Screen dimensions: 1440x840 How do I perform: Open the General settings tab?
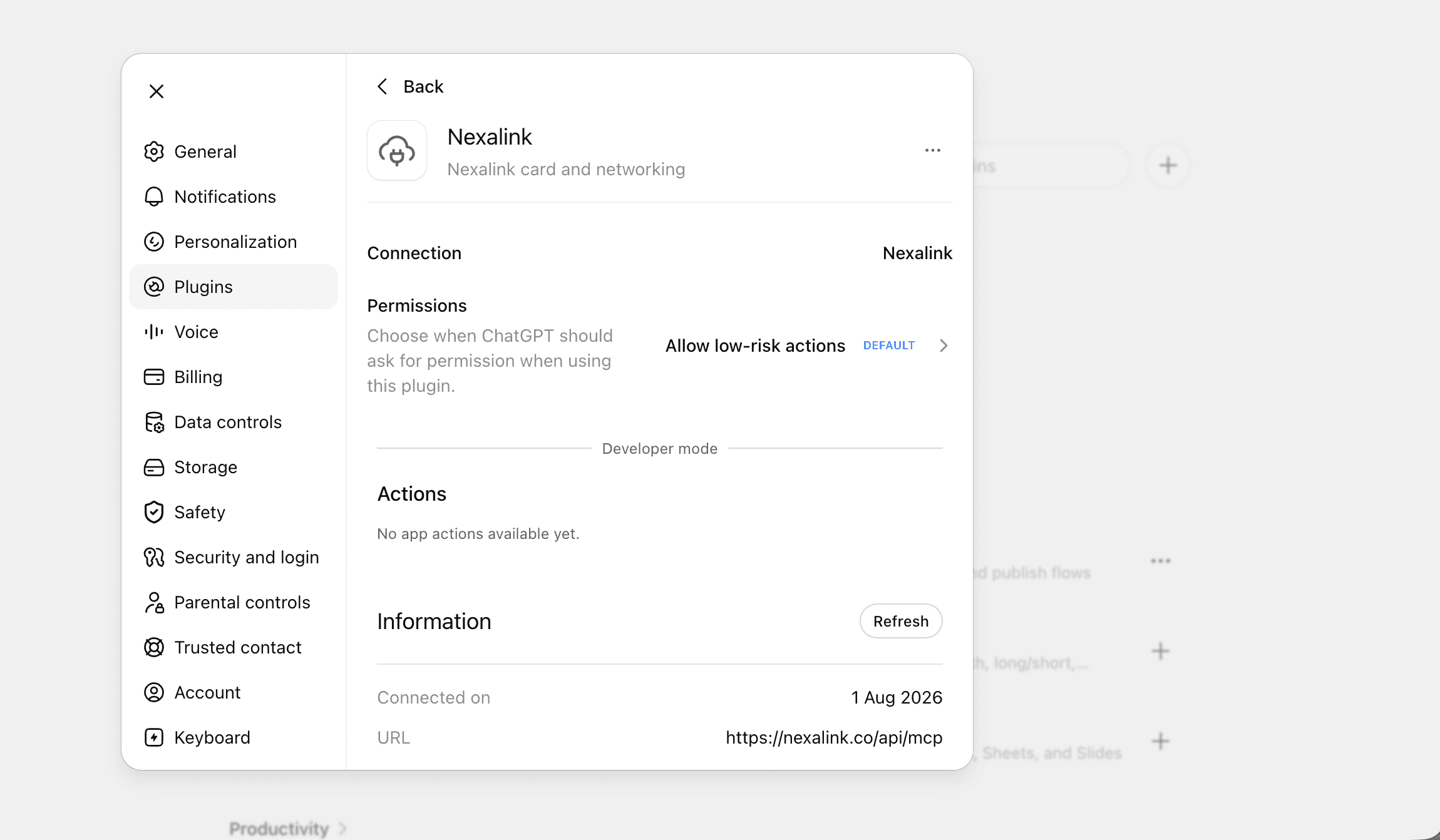pos(234,151)
